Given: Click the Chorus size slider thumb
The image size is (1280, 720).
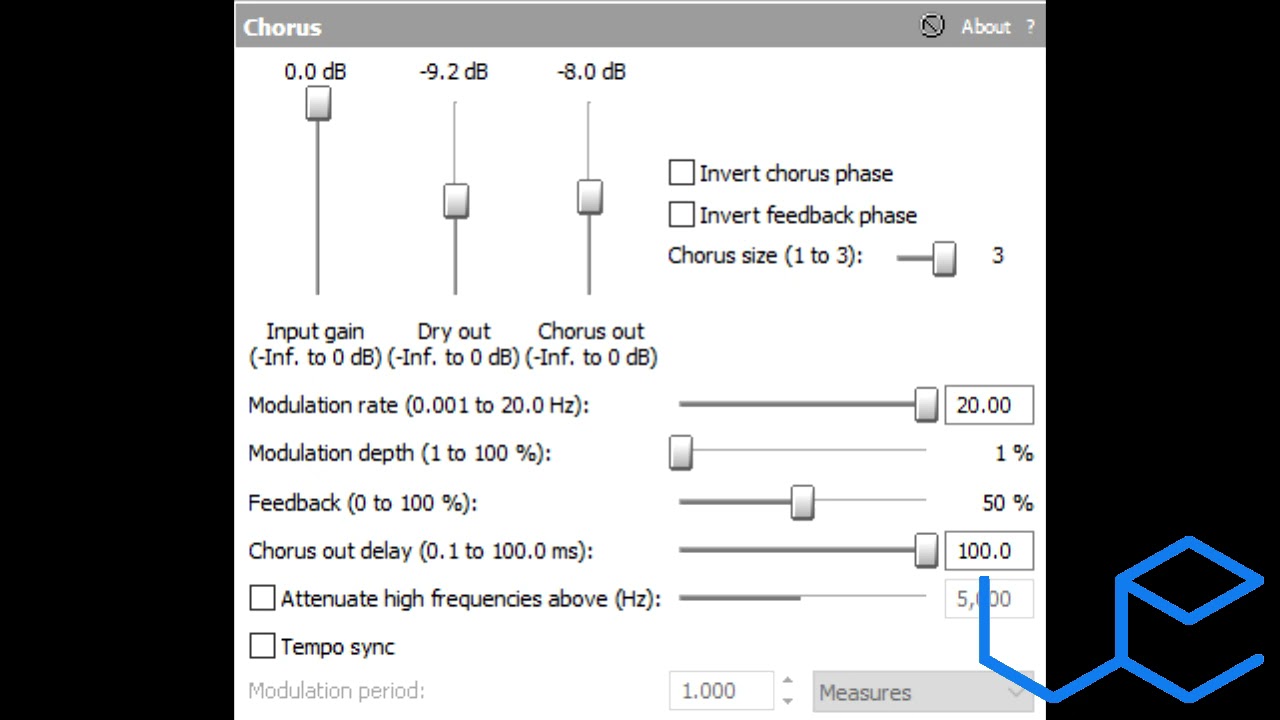Looking at the screenshot, I should (x=944, y=258).
